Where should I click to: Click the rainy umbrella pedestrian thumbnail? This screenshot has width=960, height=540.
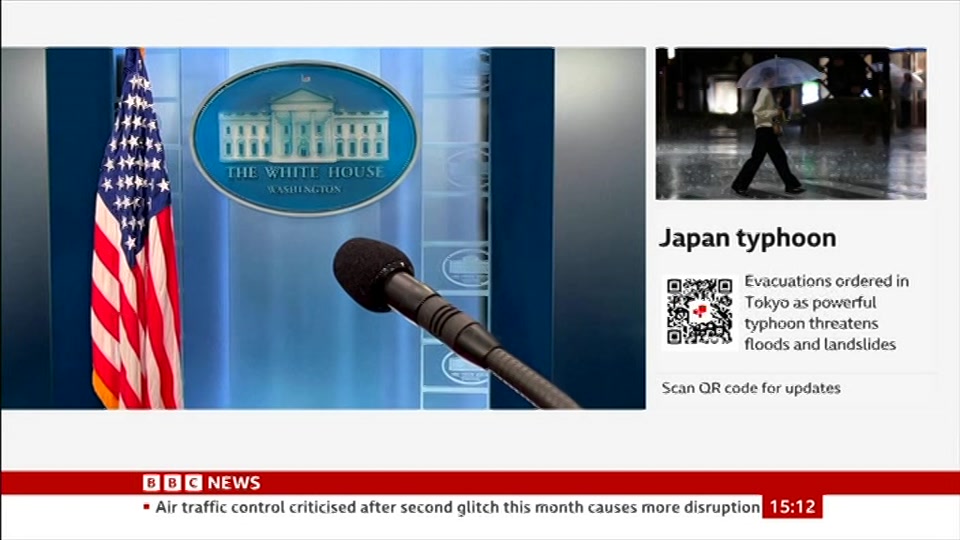pos(790,124)
